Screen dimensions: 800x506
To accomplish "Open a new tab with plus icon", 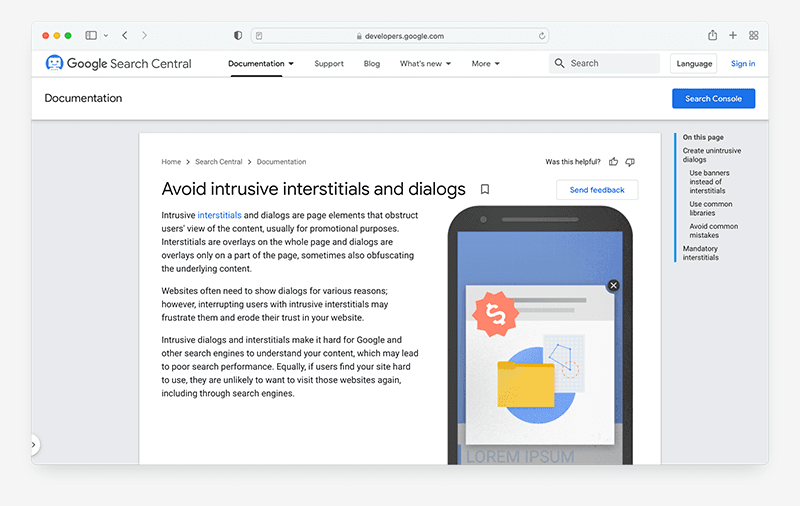I will click(x=733, y=35).
